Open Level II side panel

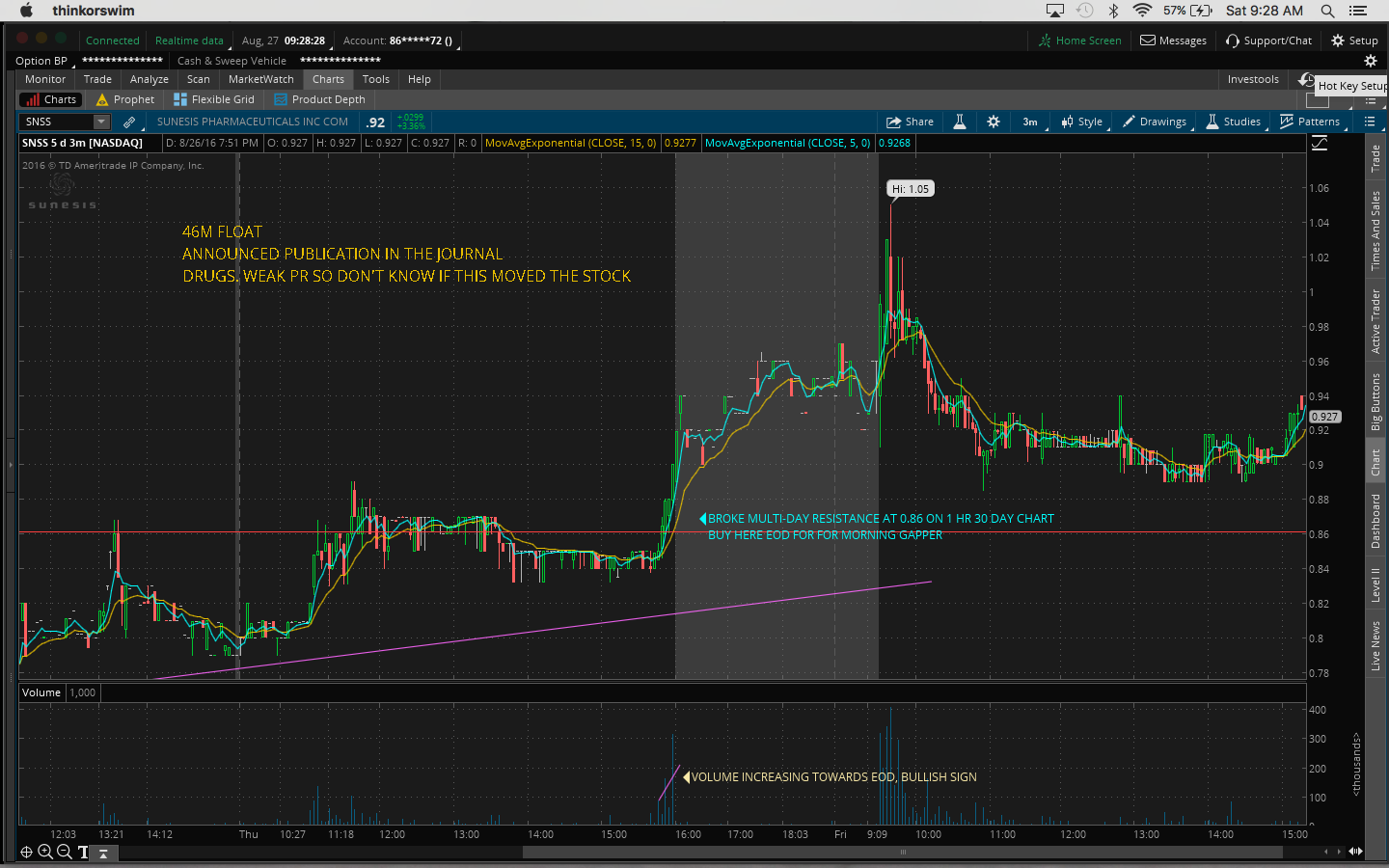[x=1376, y=585]
